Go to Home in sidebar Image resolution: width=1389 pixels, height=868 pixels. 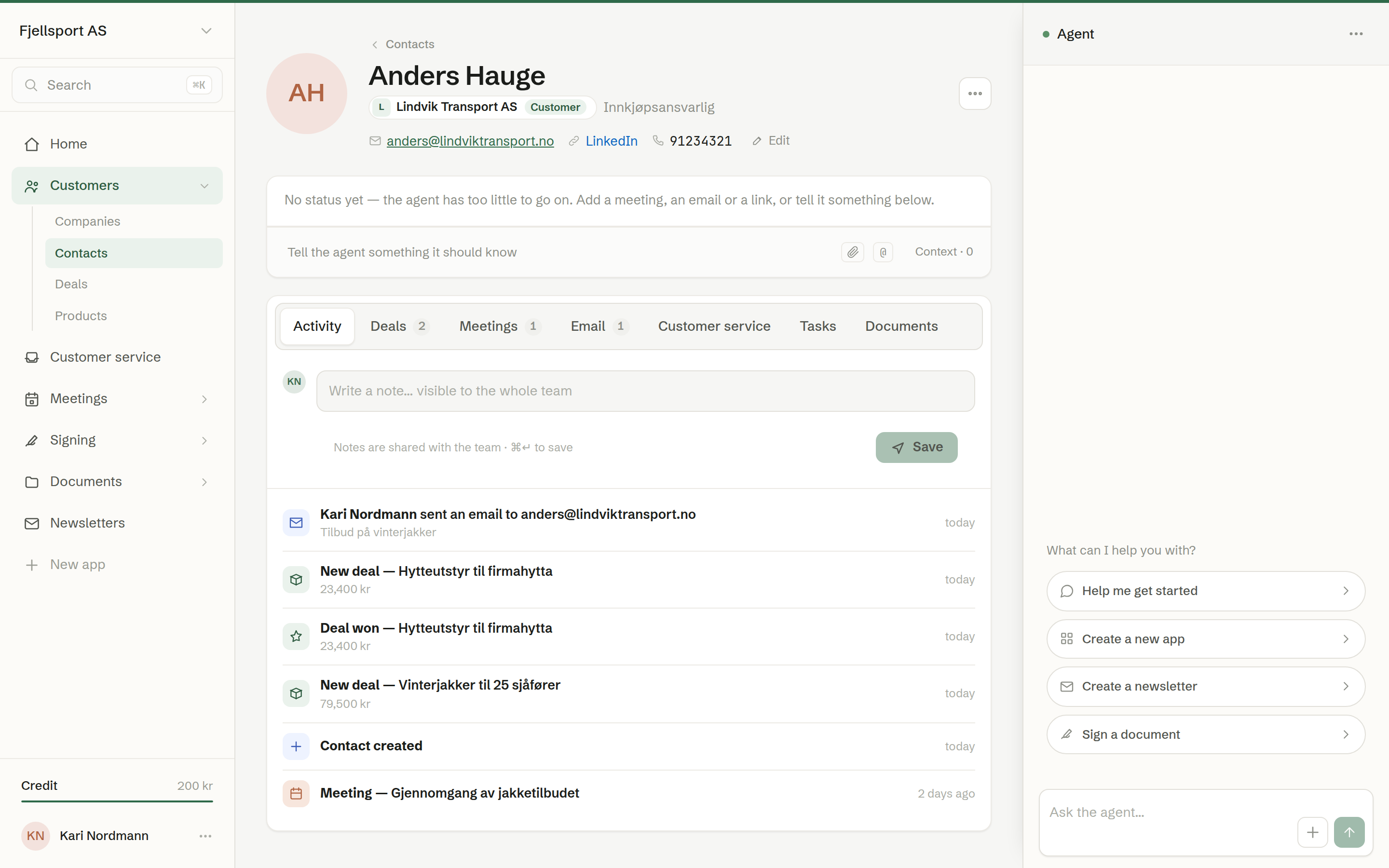click(x=117, y=144)
